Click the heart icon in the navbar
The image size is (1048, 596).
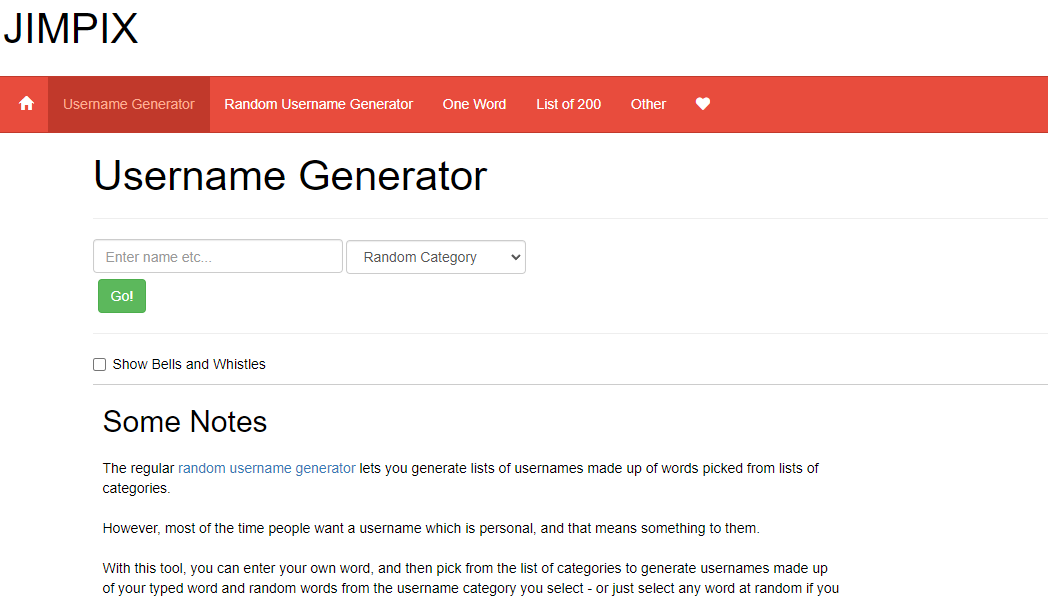click(x=703, y=104)
